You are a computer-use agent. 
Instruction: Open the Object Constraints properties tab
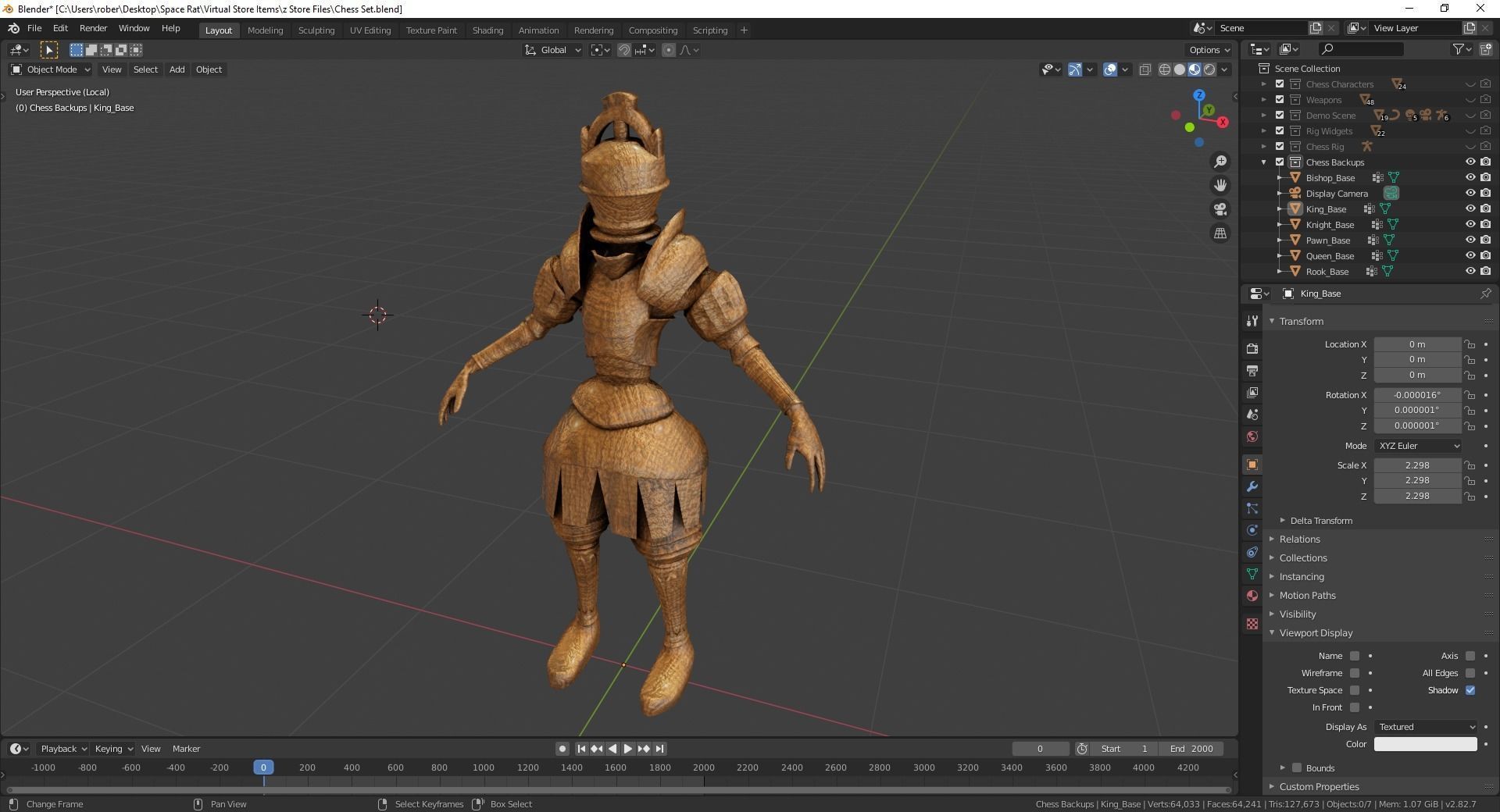(1252, 552)
